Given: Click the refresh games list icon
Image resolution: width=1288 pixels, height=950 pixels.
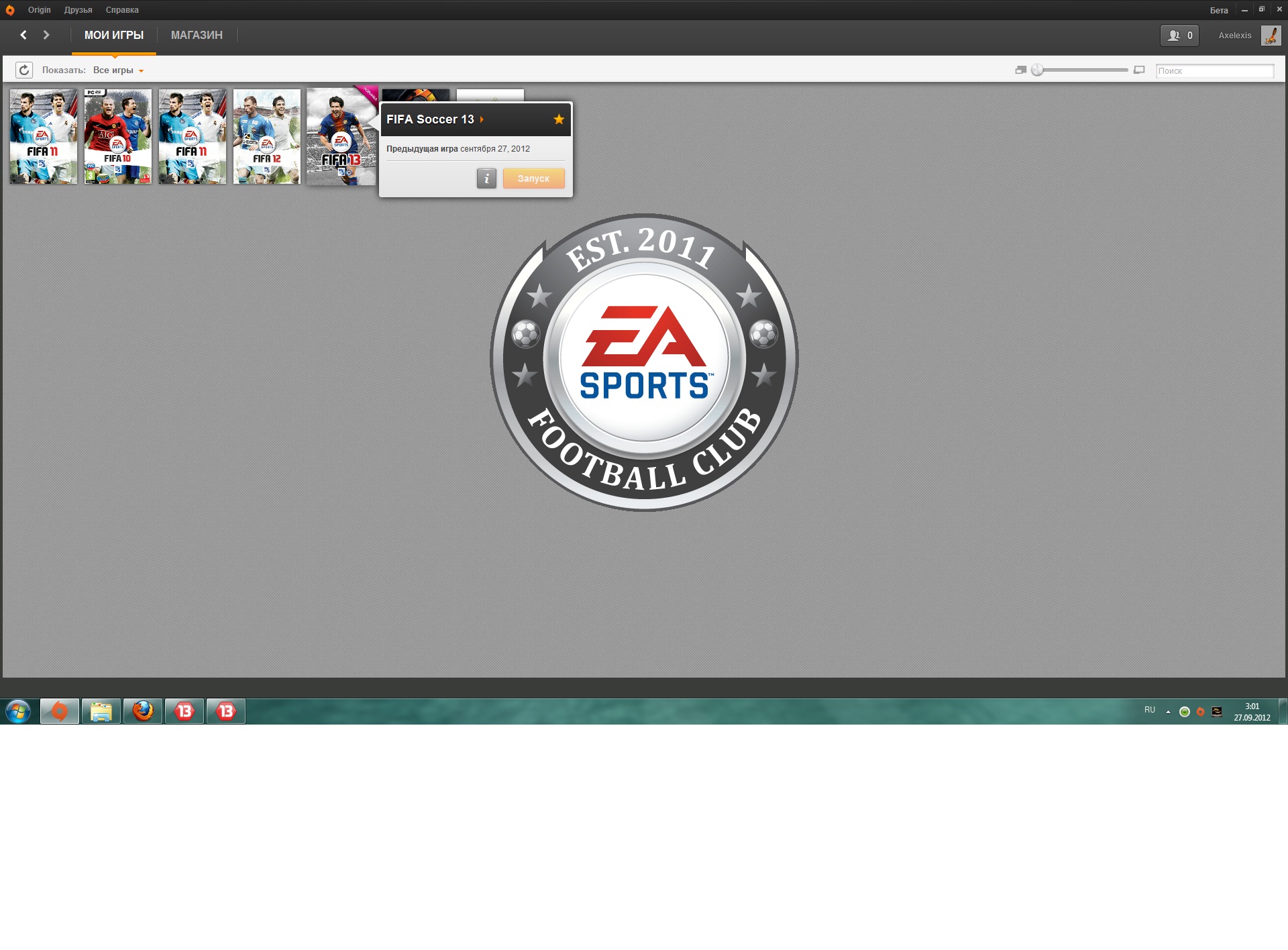Looking at the screenshot, I should coord(24,70).
